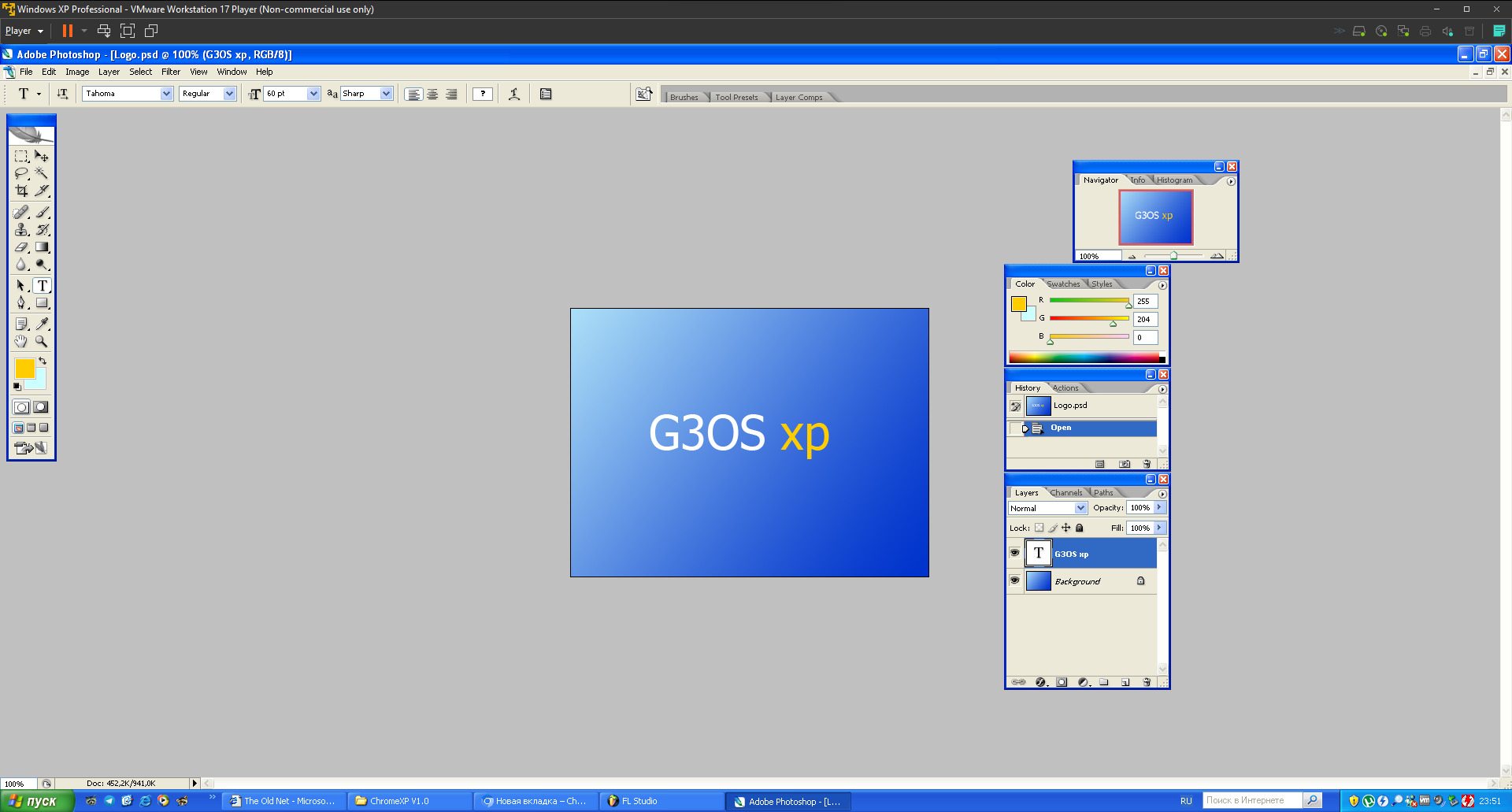Switch to the Channels tab
The height and width of the screenshot is (812, 1512).
click(1065, 493)
